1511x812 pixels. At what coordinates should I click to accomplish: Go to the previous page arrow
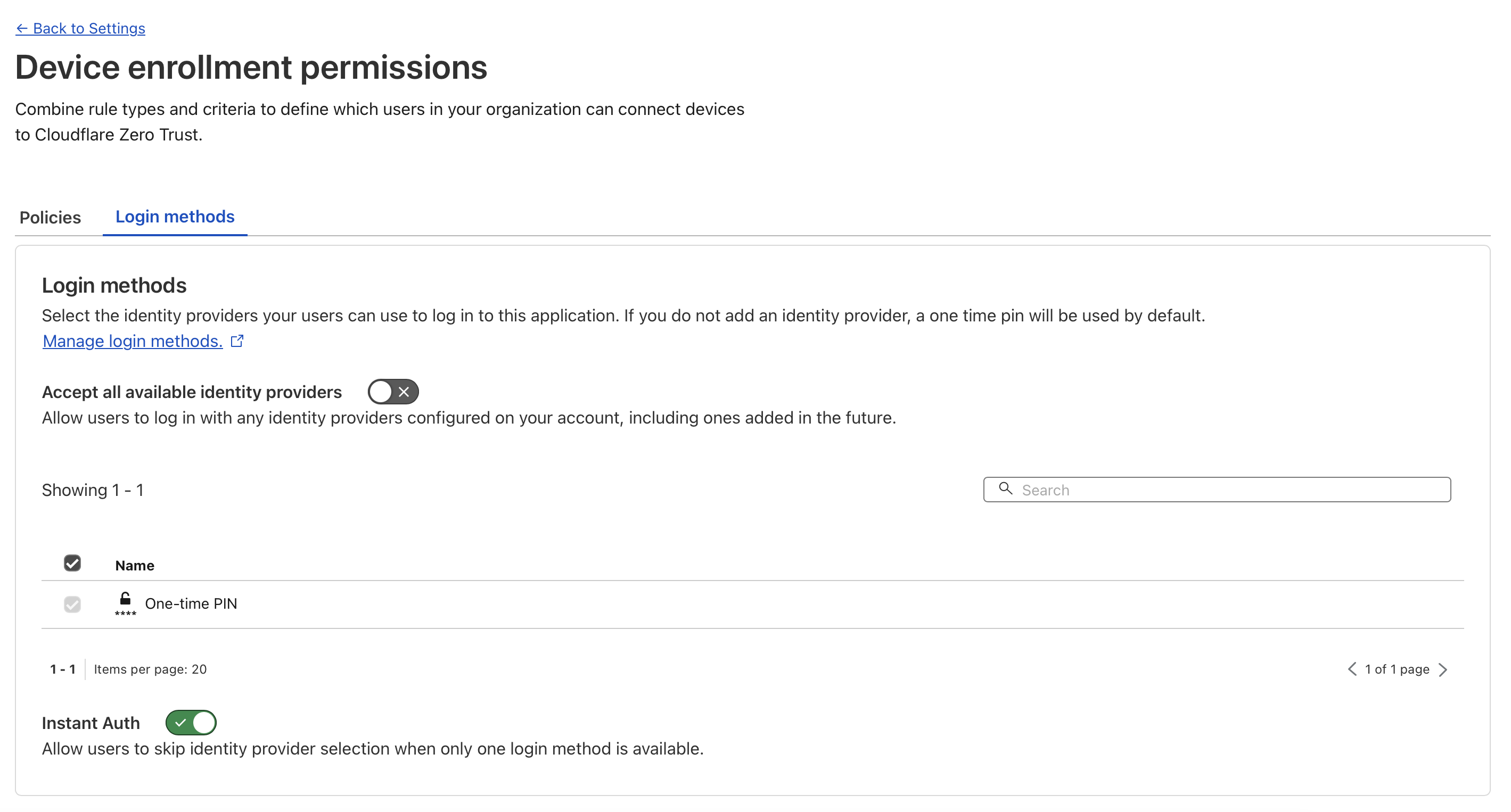[x=1352, y=669]
